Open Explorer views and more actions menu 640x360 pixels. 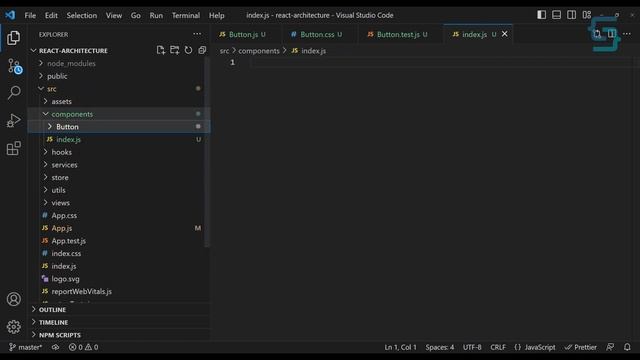click(x=197, y=34)
